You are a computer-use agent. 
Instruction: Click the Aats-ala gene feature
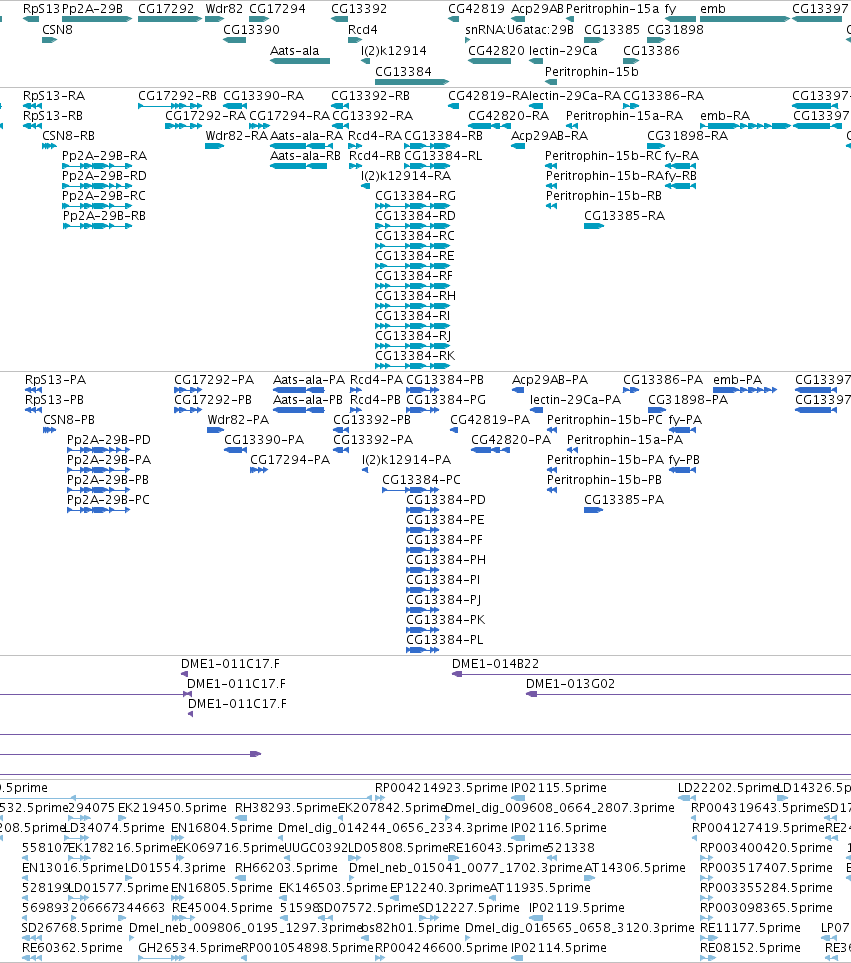(x=300, y=61)
